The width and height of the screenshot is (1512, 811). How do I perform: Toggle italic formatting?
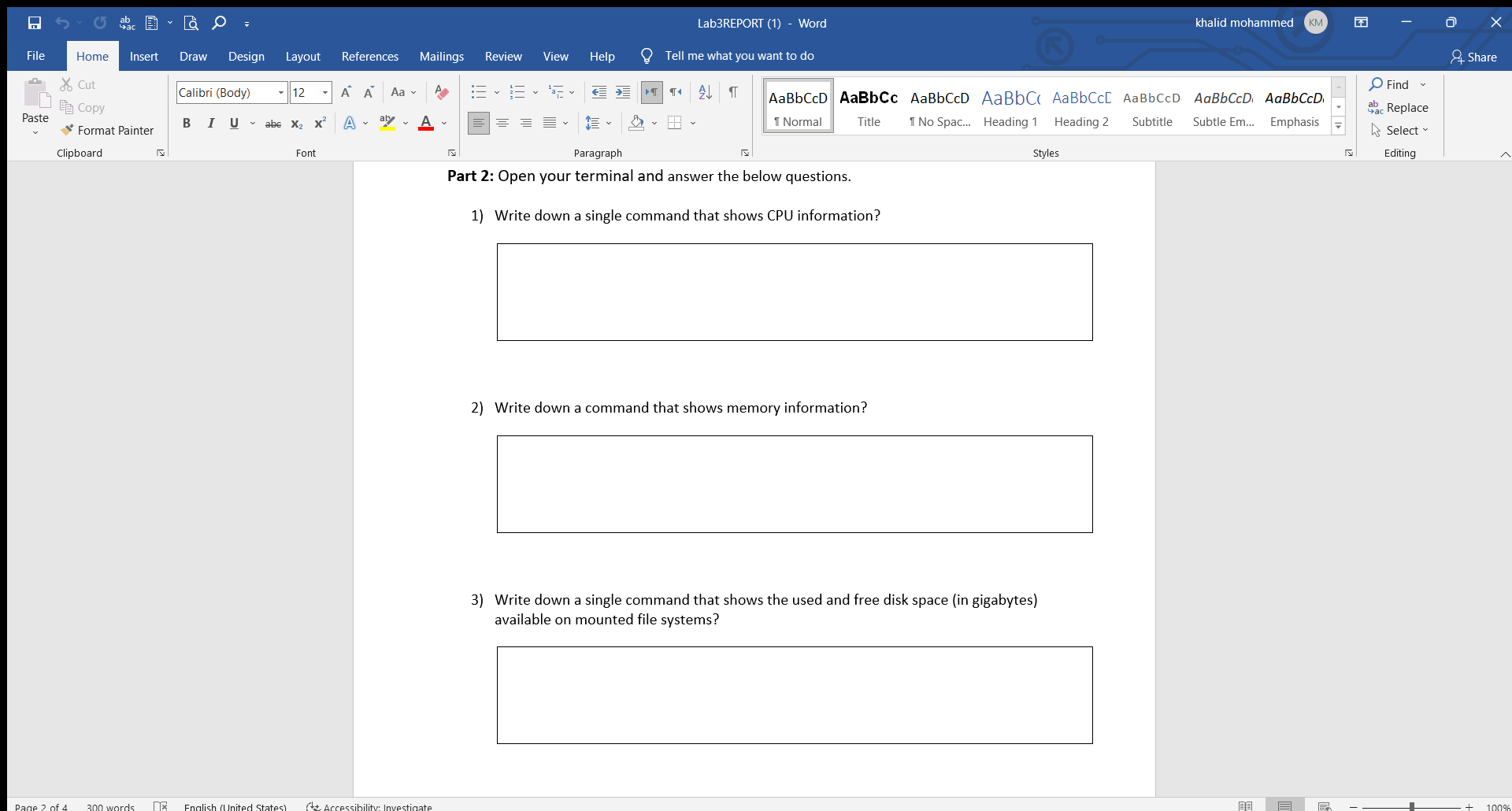(x=210, y=123)
